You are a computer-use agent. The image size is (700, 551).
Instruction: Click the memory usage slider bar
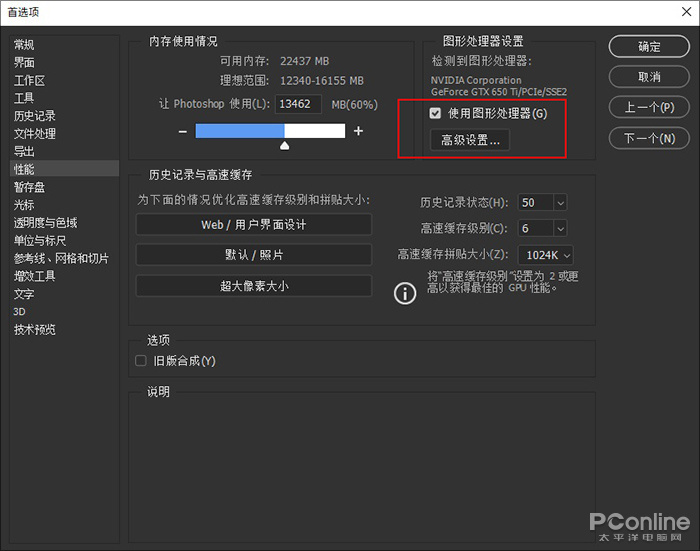pos(270,131)
